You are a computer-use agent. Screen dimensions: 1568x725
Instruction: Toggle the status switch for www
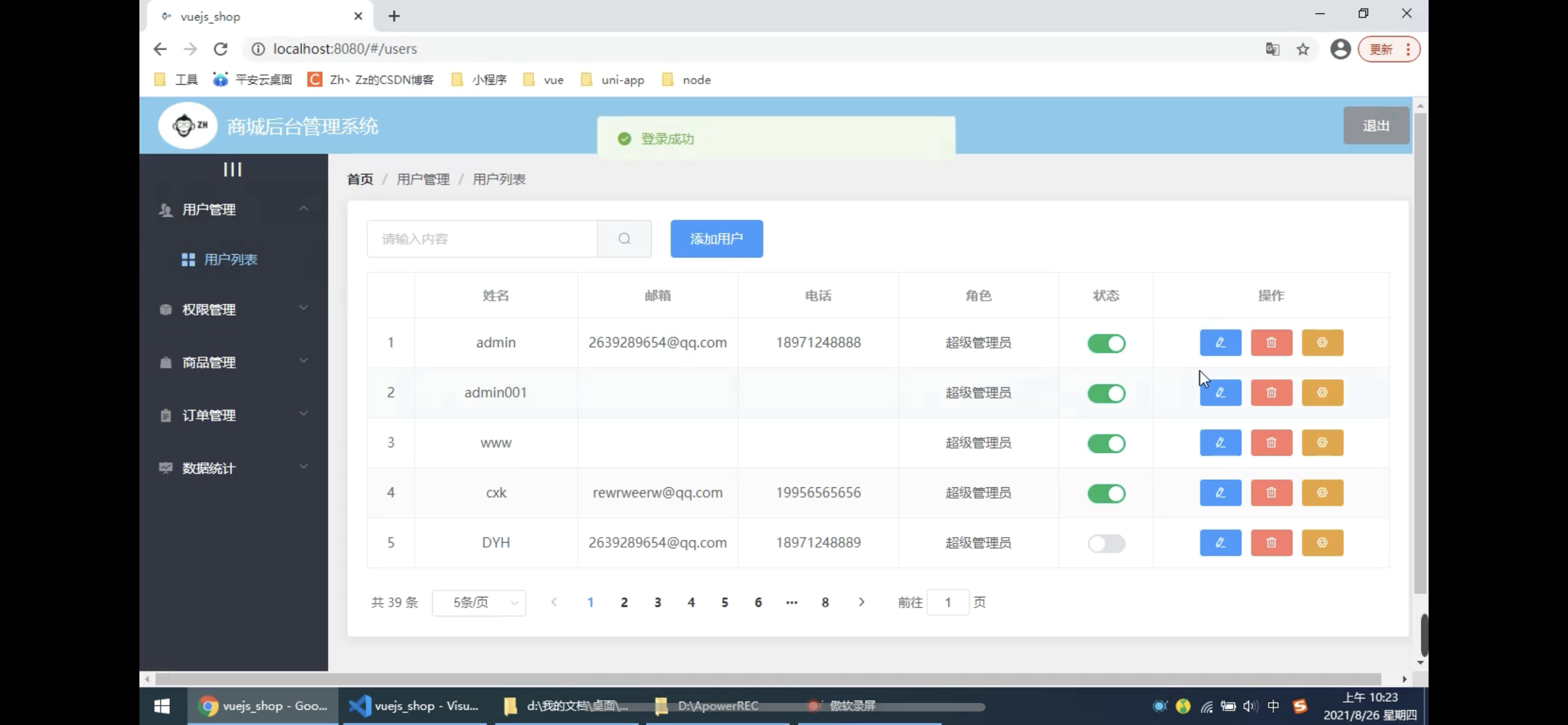point(1106,443)
